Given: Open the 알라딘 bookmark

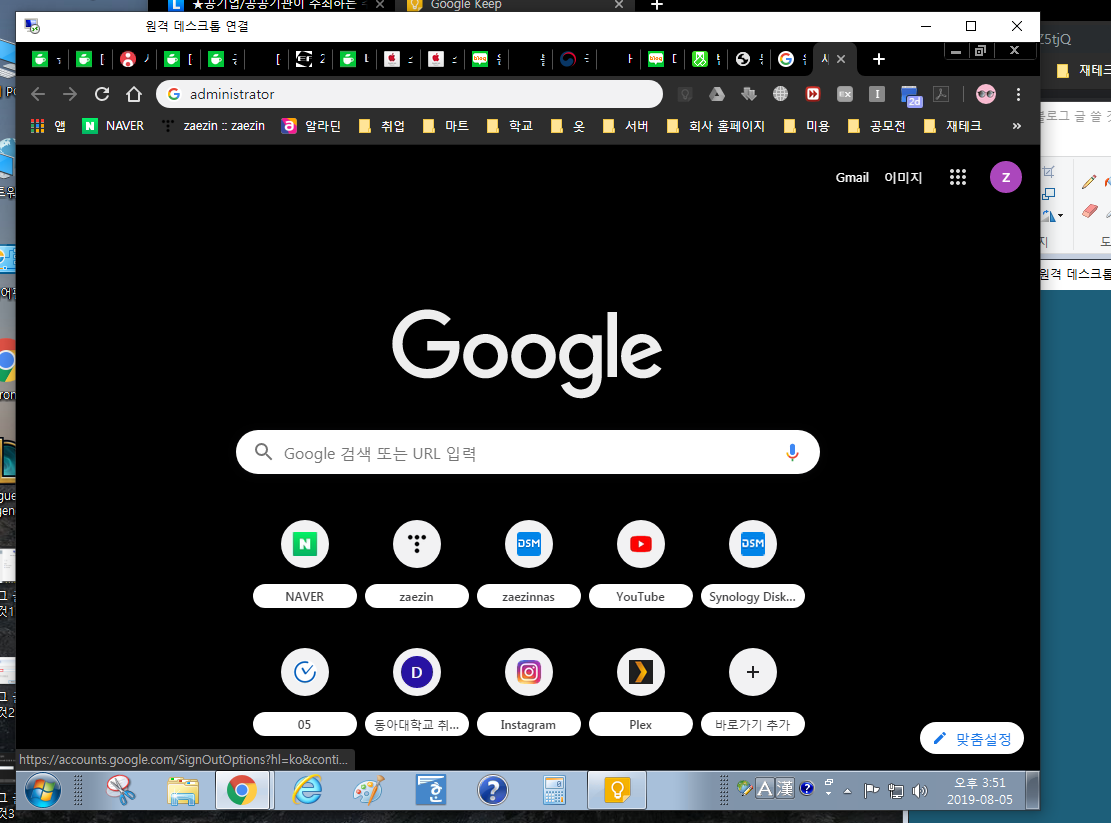Looking at the screenshot, I should click(311, 126).
